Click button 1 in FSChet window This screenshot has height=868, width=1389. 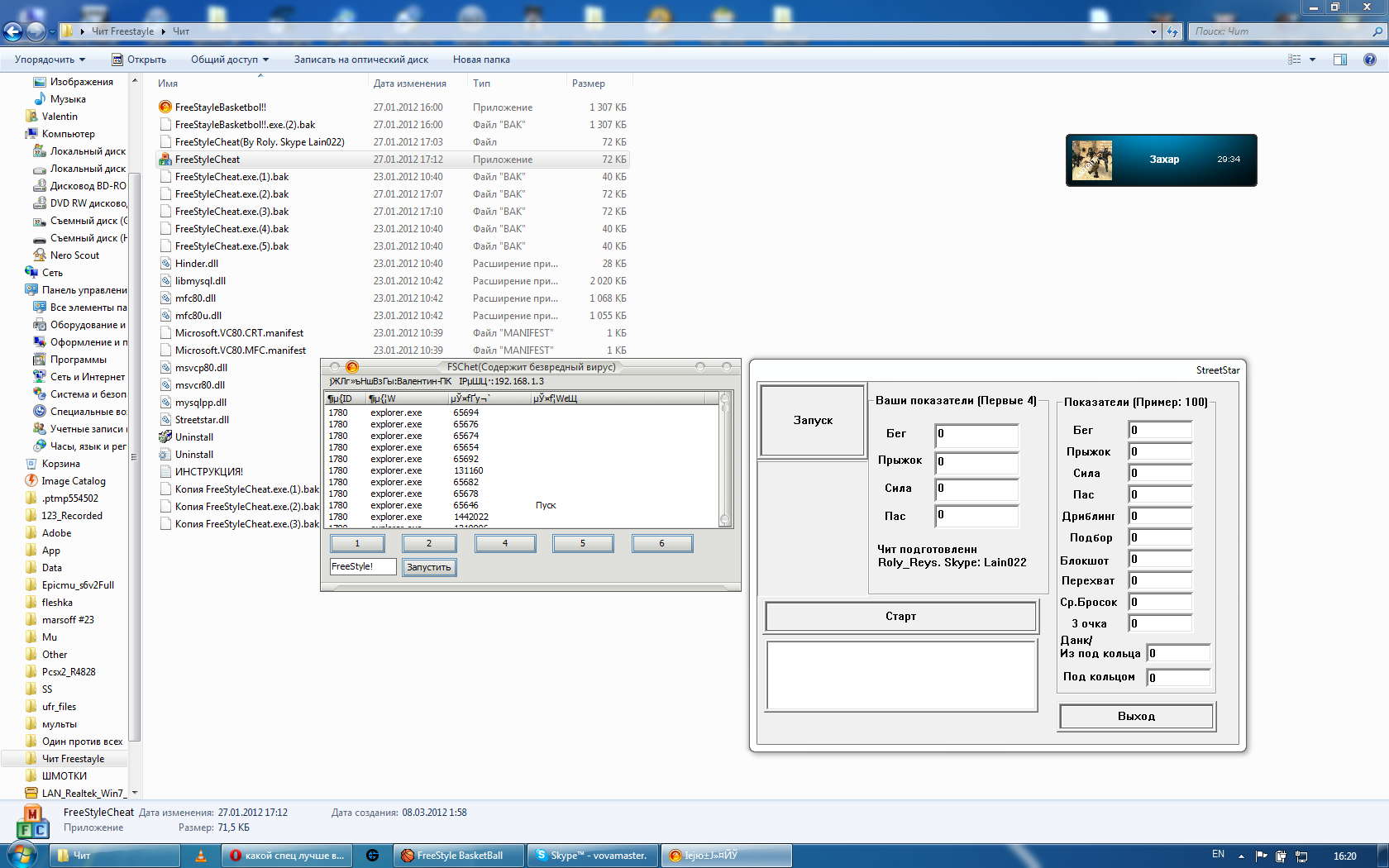point(357,544)
